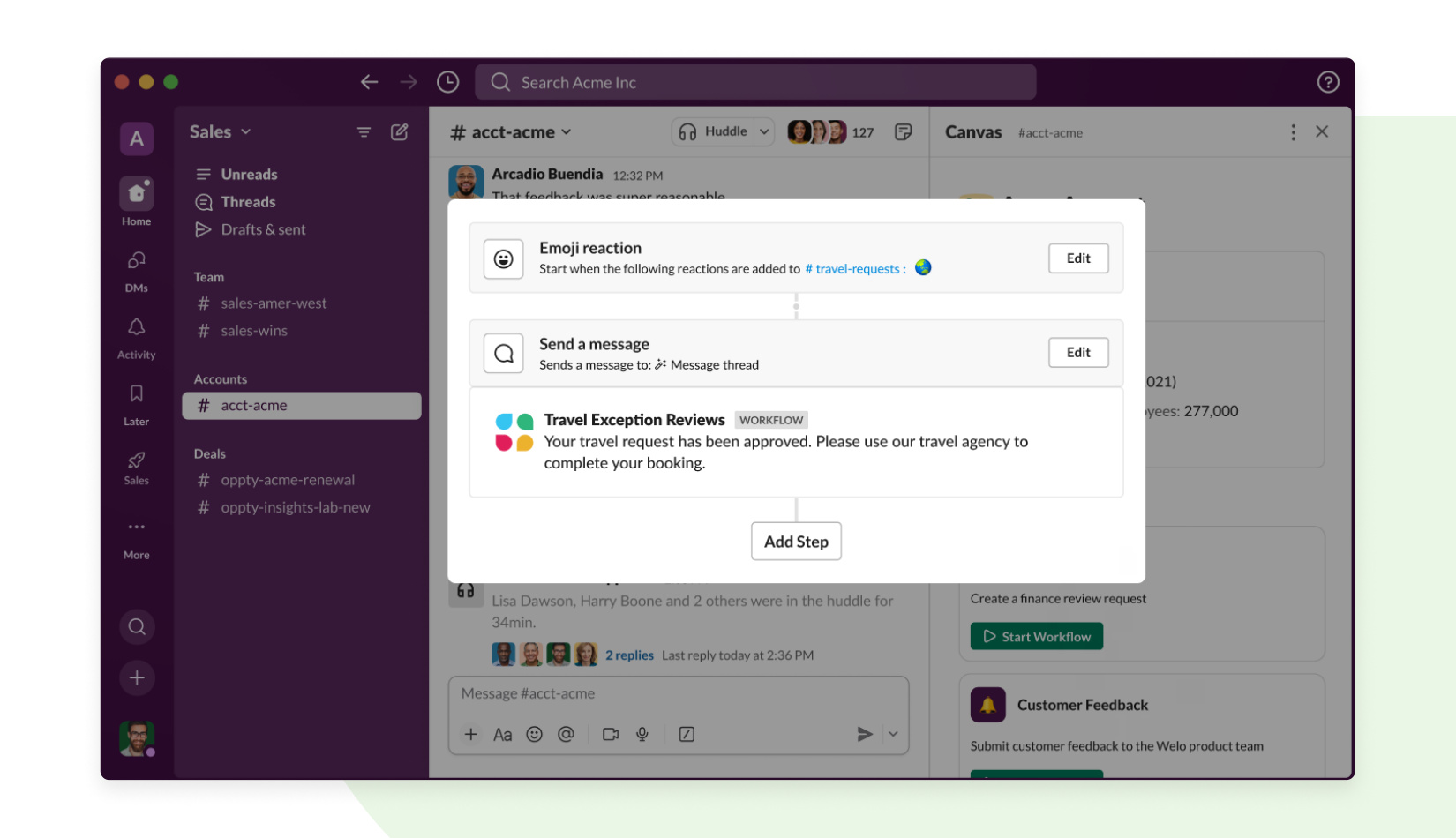Click Arcadio Buendia's avatar

pyautogui.click(x=466, y=182)
